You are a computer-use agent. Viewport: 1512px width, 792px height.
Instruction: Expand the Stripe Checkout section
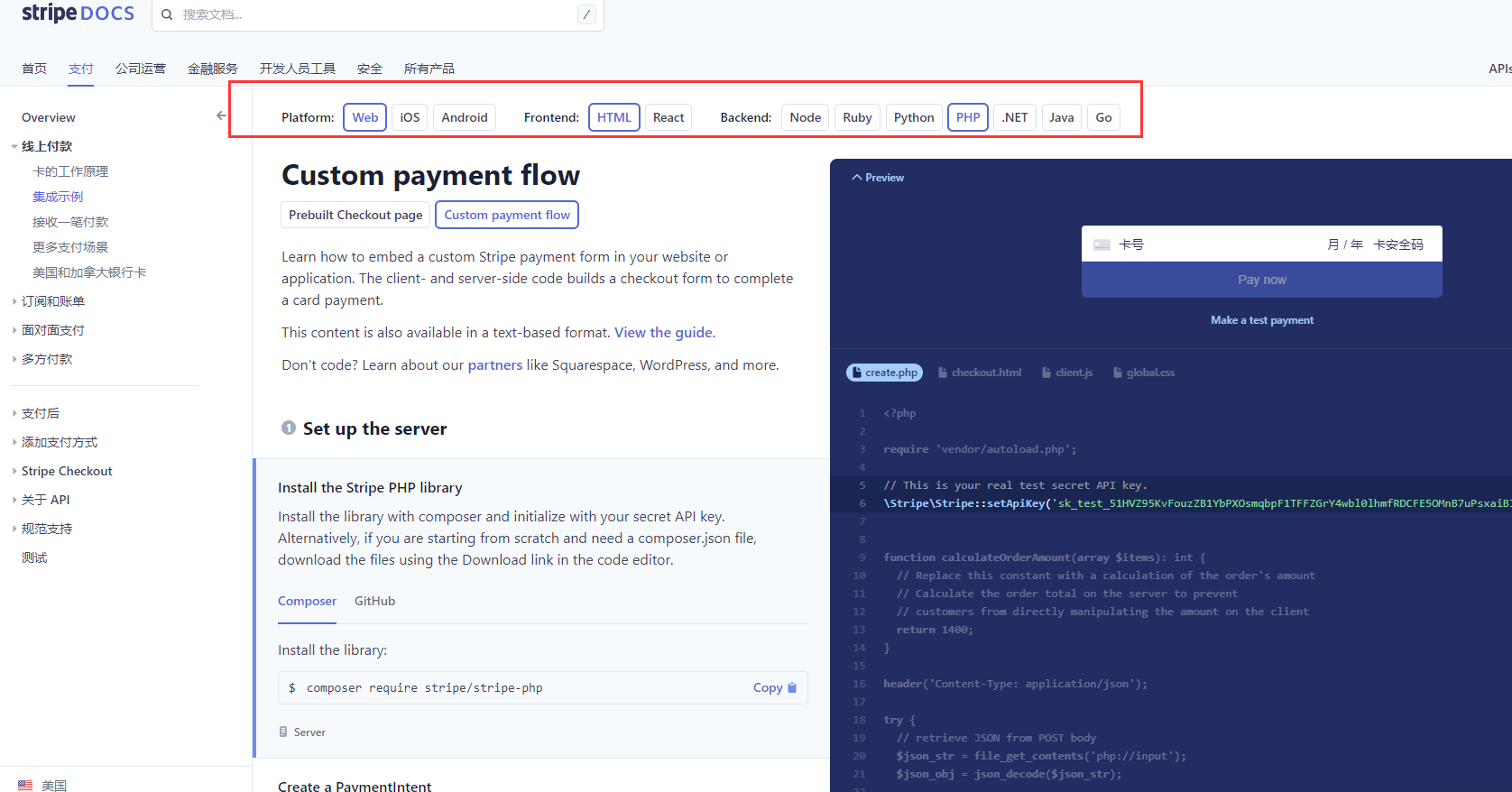[67, 471]
